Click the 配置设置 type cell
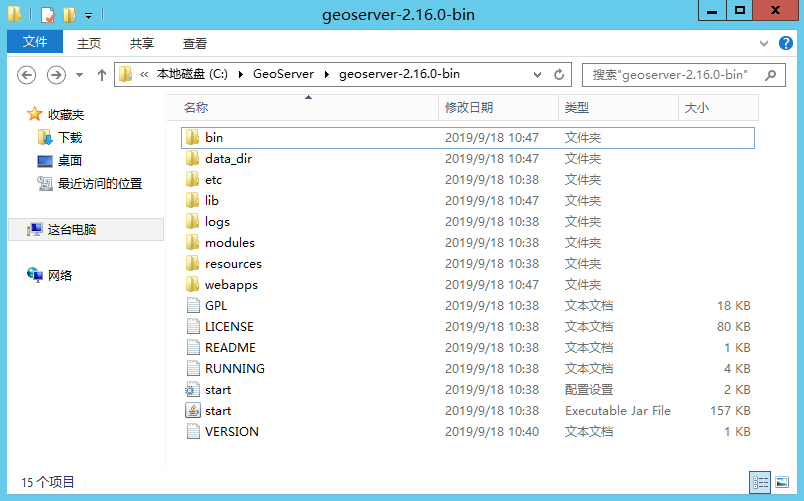Screen dimensions: 804x501 (589, 390)
